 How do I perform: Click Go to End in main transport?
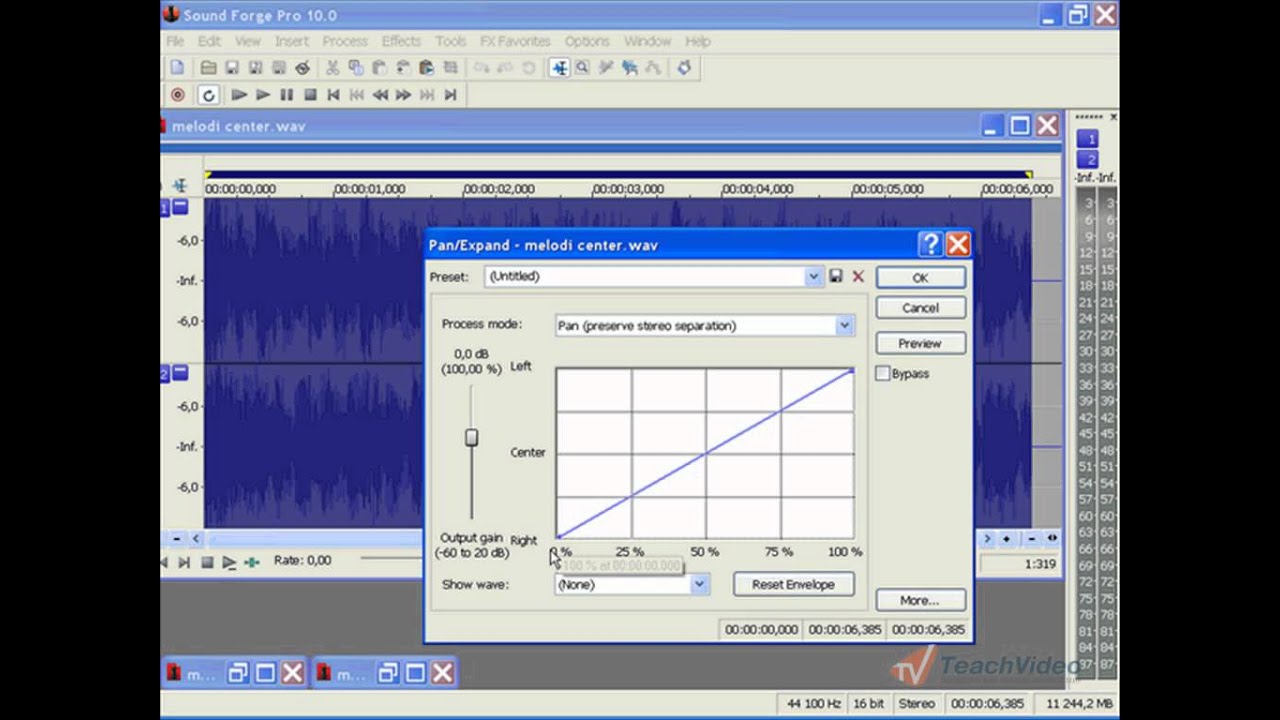click(x=450, y=95)
